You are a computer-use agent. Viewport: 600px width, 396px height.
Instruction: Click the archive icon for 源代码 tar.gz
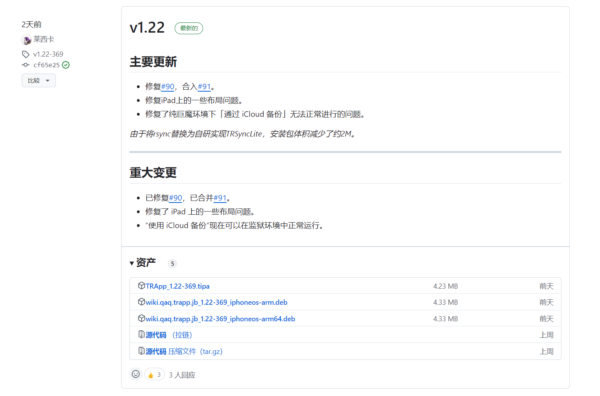(x=141, y=351)
